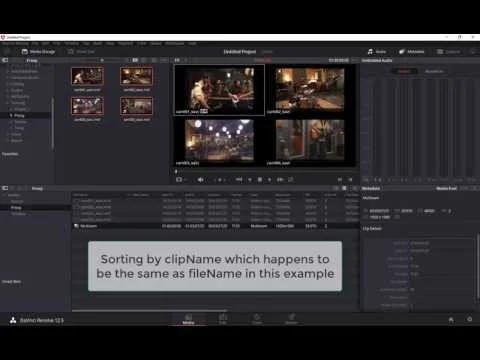
Task: Switch to the Color page tab
Action: (x=257, y=319)
